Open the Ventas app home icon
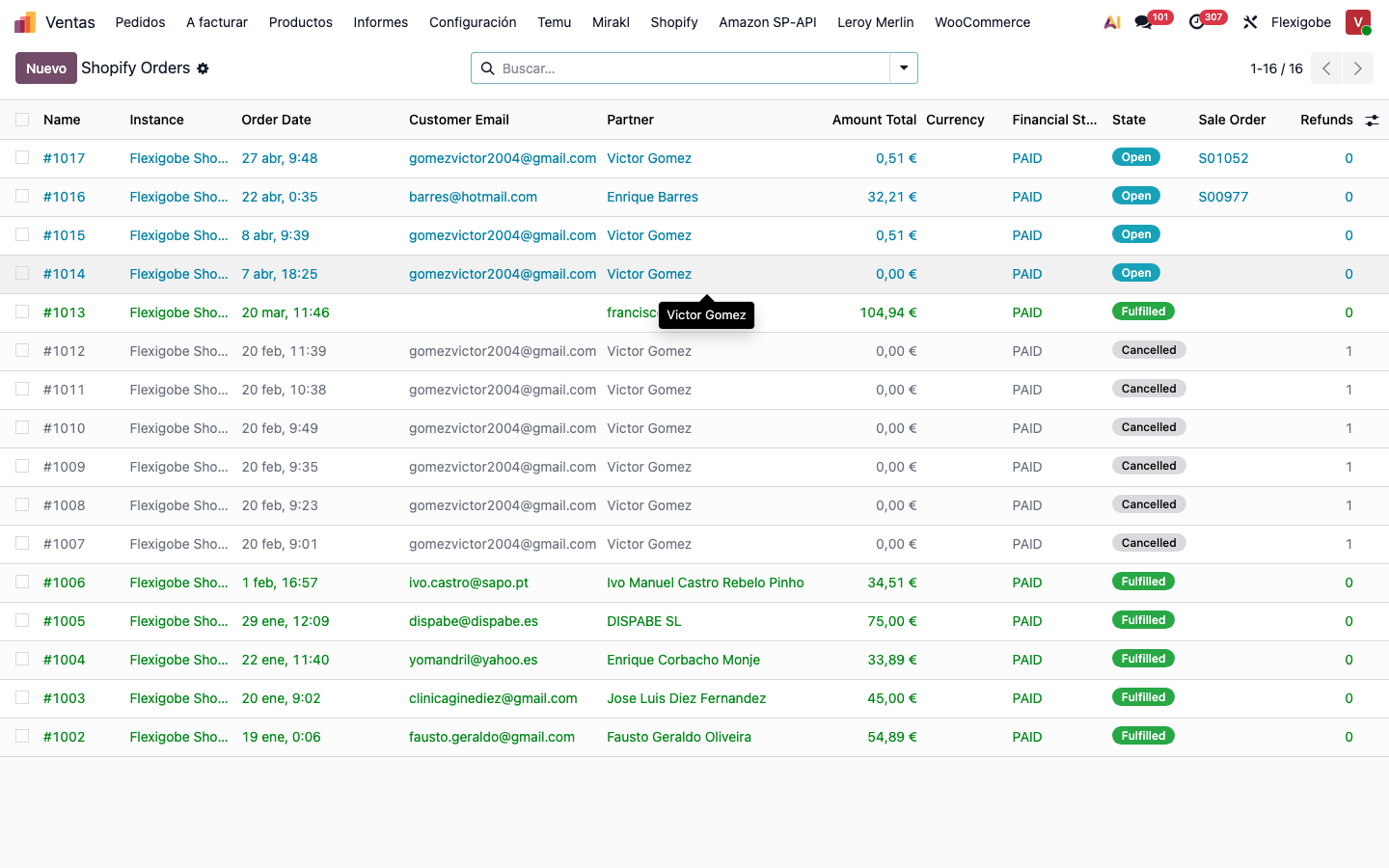This screenshot has width=1389, height=868. click(25, 22)
